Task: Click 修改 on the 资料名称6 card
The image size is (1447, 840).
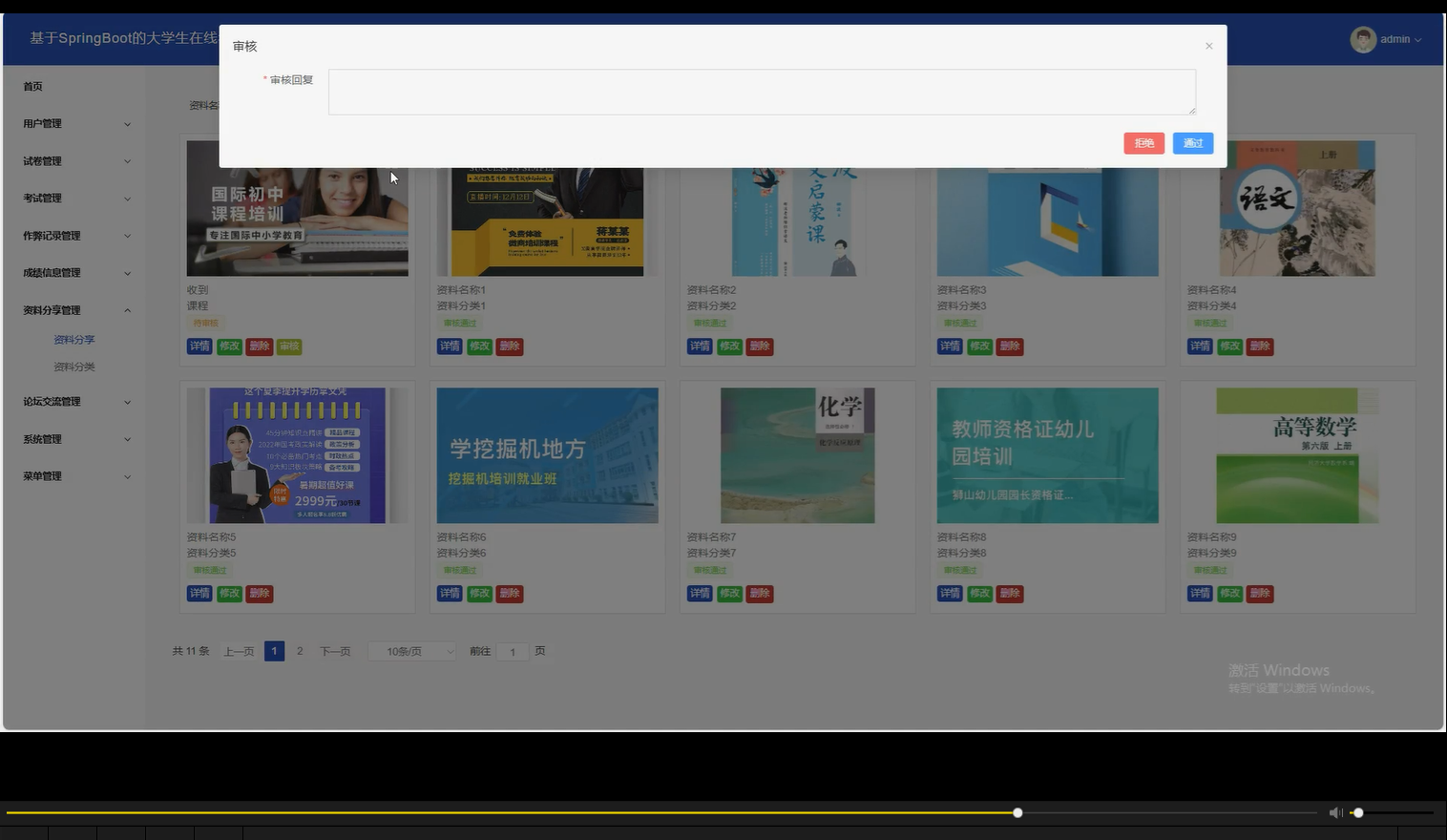Action: [479, 594]
